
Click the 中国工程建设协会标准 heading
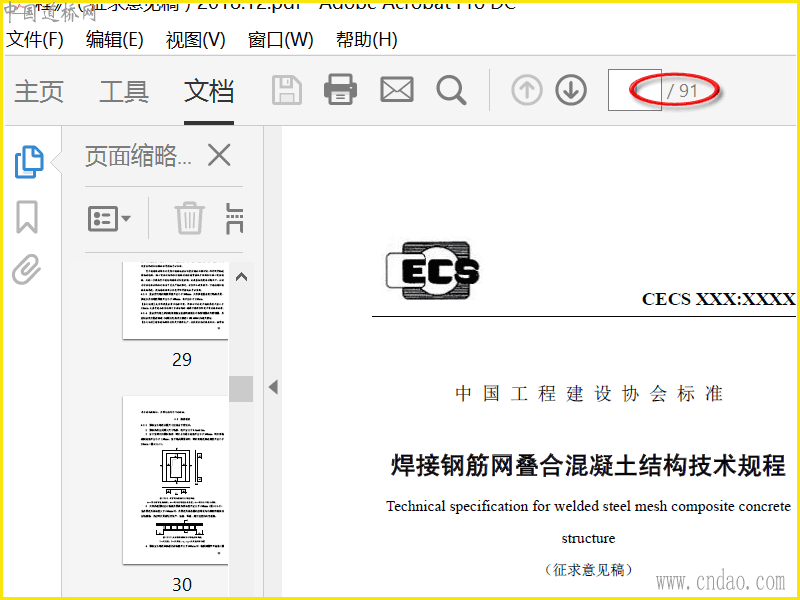(589, 394)
